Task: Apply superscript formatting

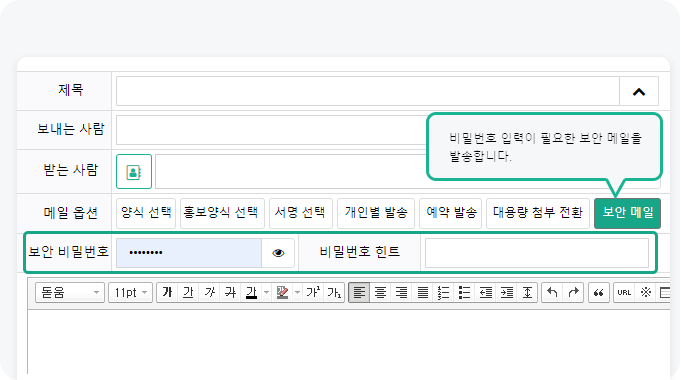Action: point(313,292)
